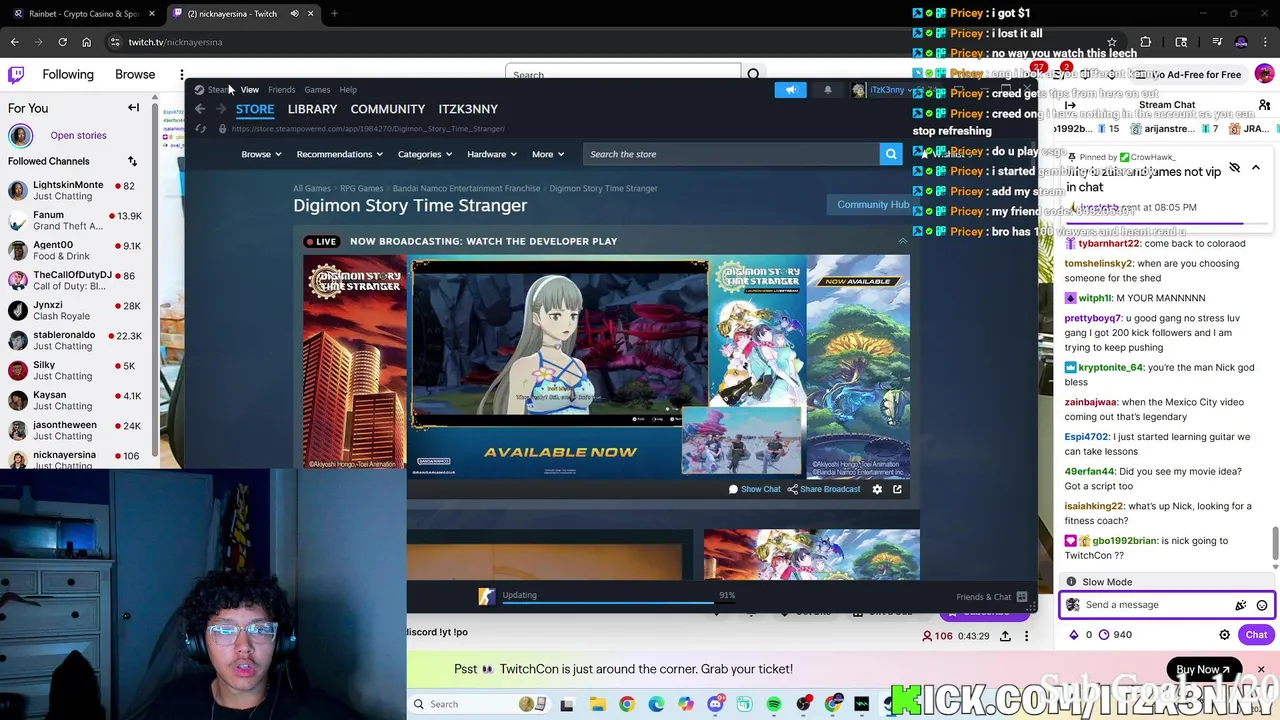Open the Twitch chat settings gear

[1224, 635]
